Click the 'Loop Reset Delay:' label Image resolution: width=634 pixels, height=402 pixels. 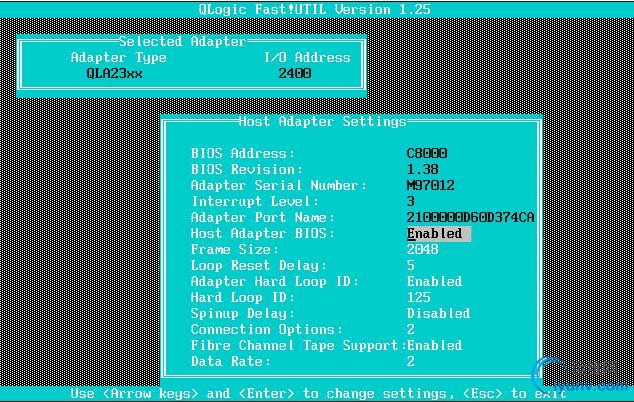259,266
